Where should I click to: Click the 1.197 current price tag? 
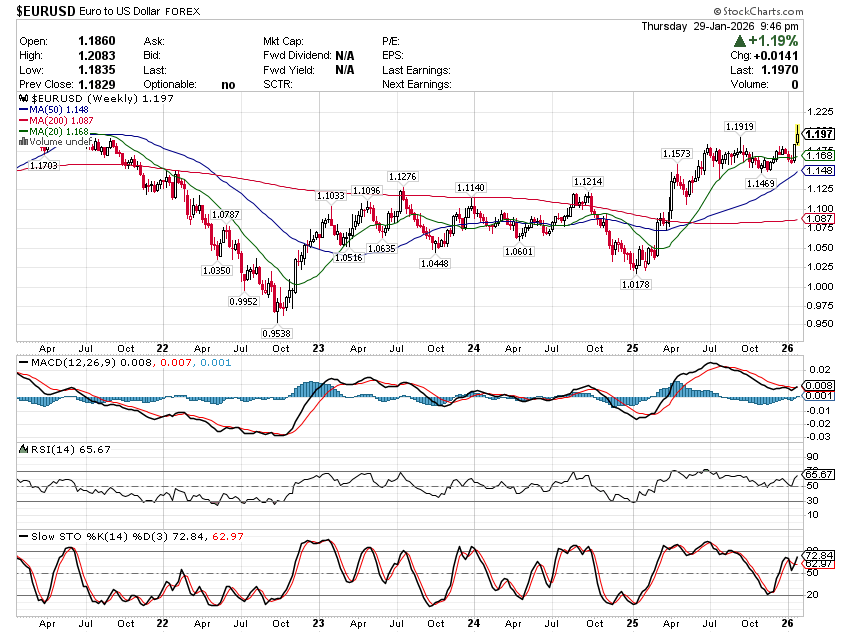[x=819, y=134]
